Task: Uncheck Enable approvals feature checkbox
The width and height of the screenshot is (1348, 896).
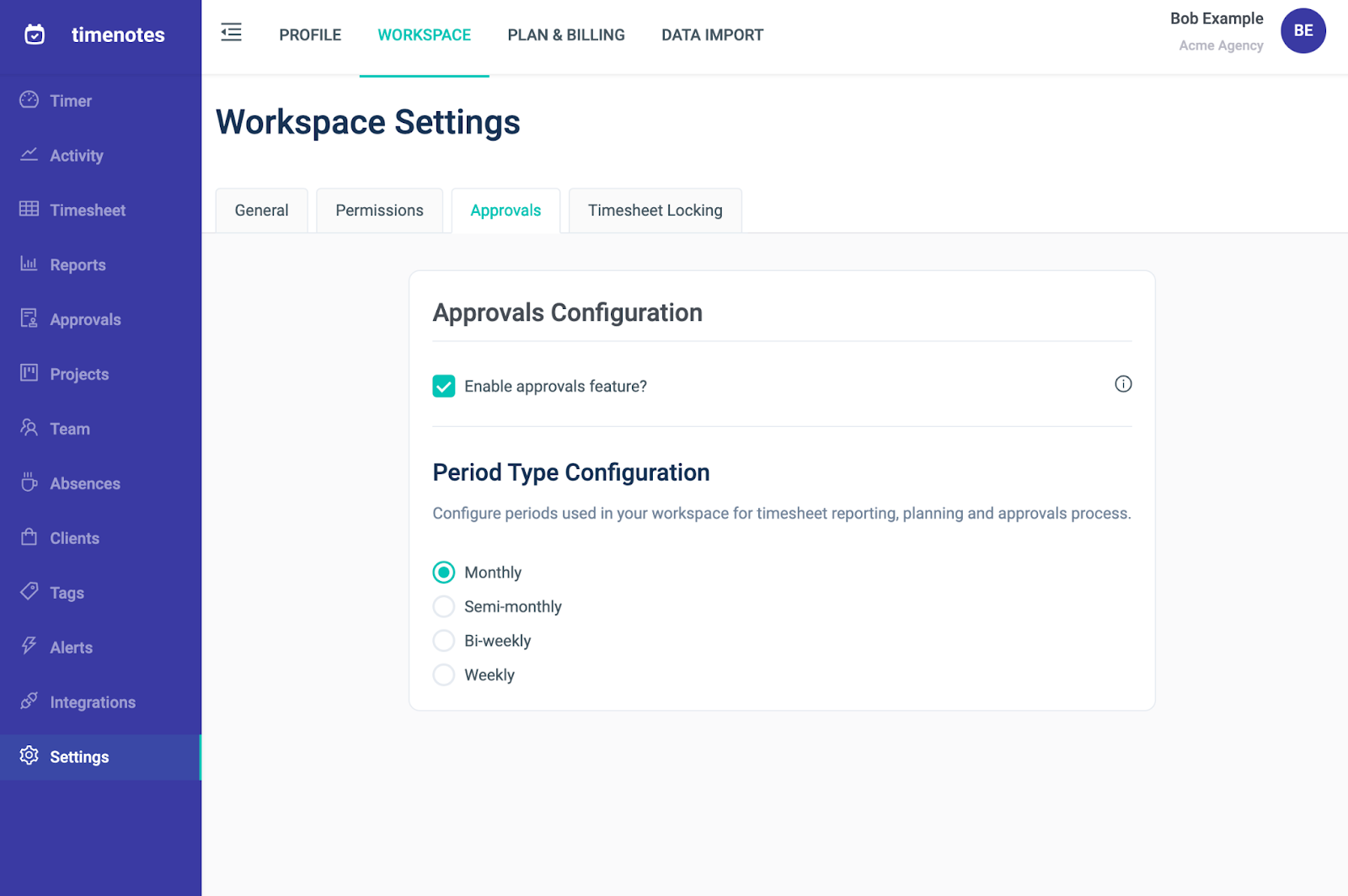Action: pos(444,386)
